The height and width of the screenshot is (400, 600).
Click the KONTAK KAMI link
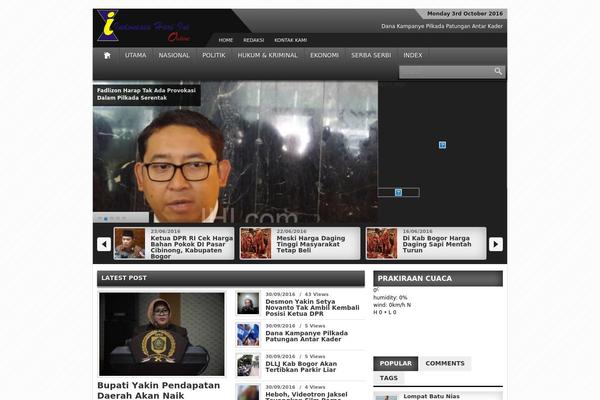[290, 40]
